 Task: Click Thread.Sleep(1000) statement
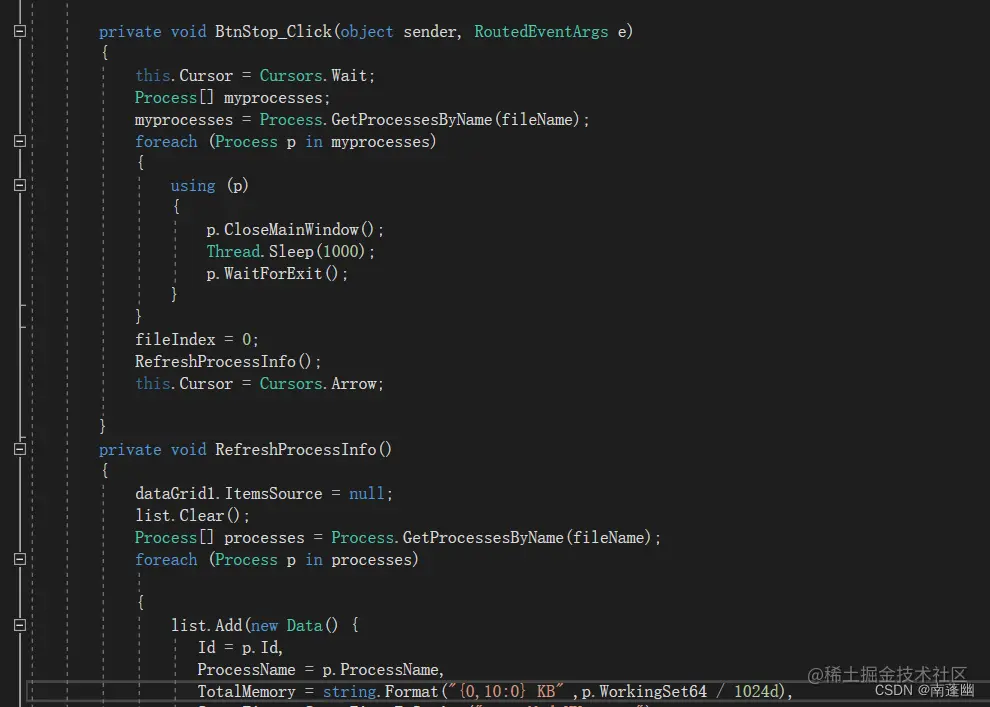coord(290,251)
